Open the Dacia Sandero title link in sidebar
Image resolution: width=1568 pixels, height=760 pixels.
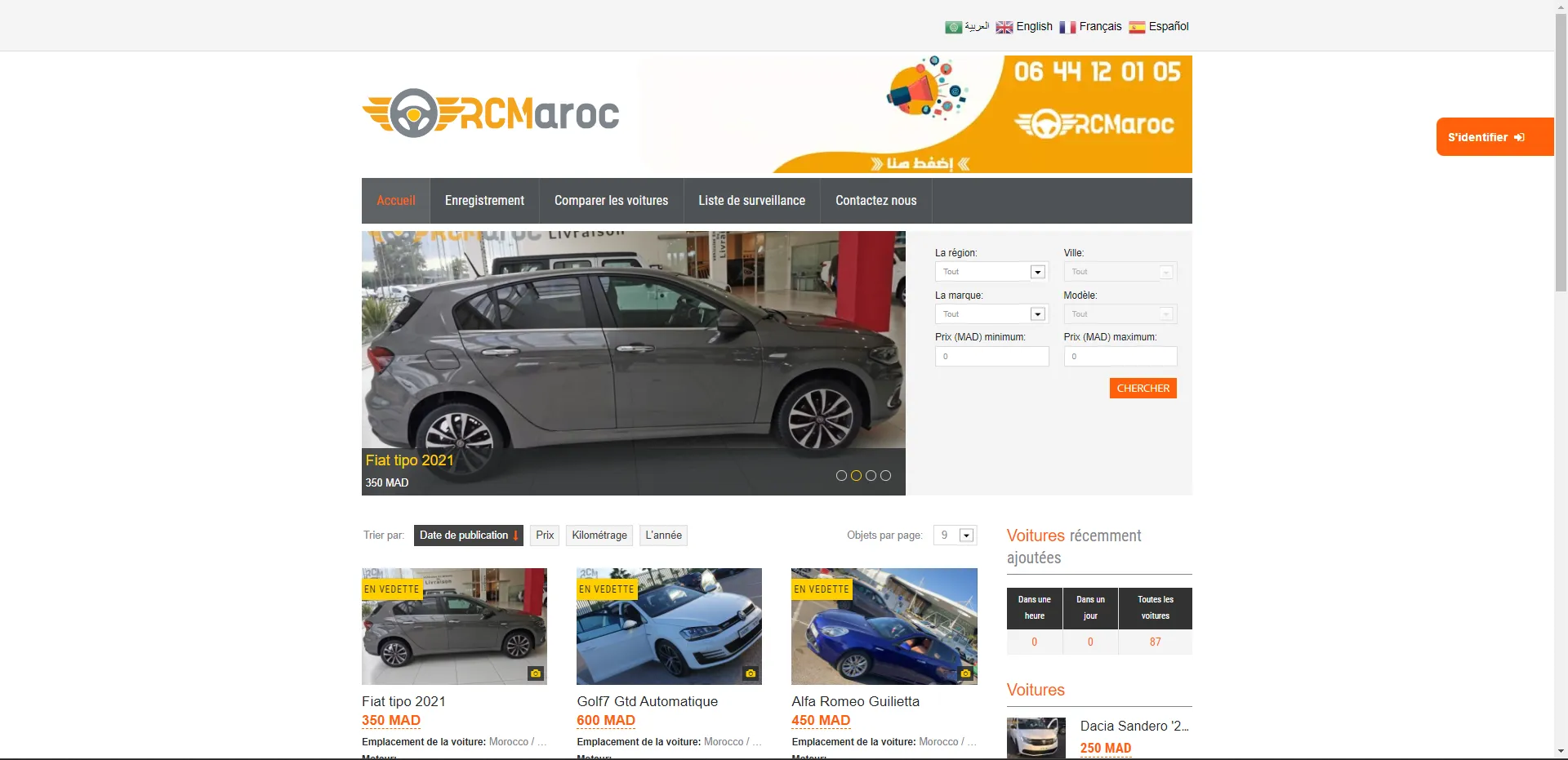click(1134, 727)
